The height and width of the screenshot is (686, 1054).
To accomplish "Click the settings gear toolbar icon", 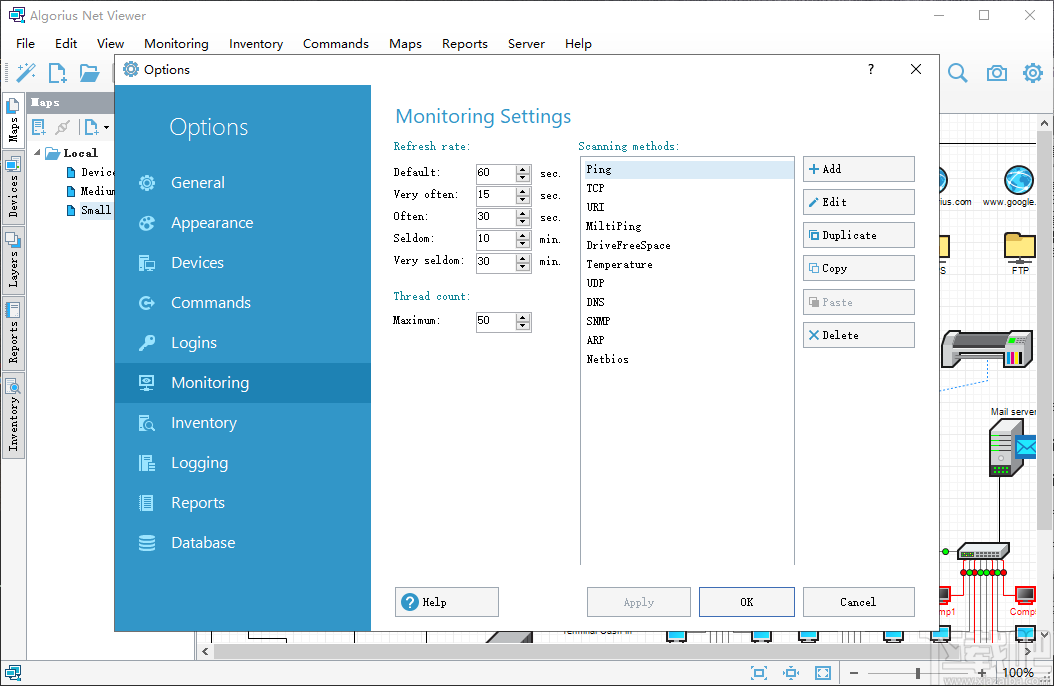I will 1032,73.
